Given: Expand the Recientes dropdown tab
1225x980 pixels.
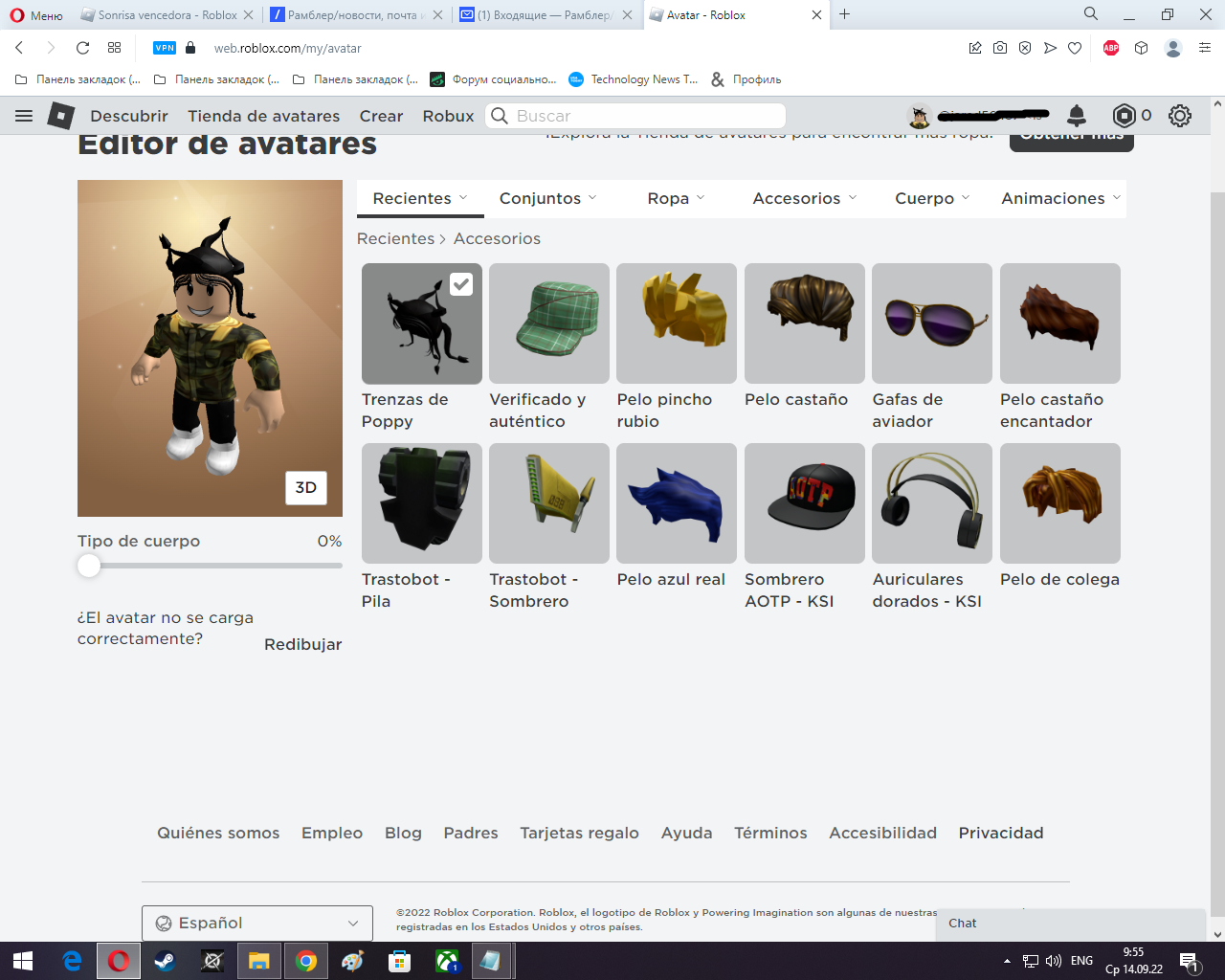Looking at the screenshot, I should [420, 198].
